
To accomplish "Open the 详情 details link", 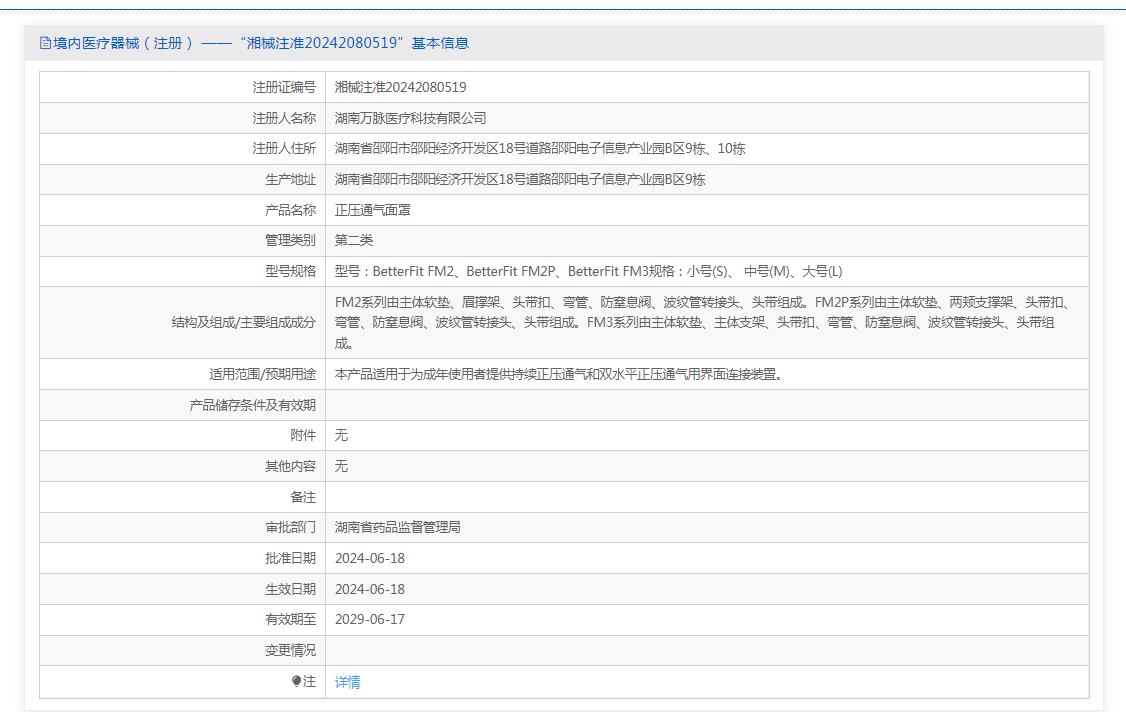I will click(x=347, y=682).
